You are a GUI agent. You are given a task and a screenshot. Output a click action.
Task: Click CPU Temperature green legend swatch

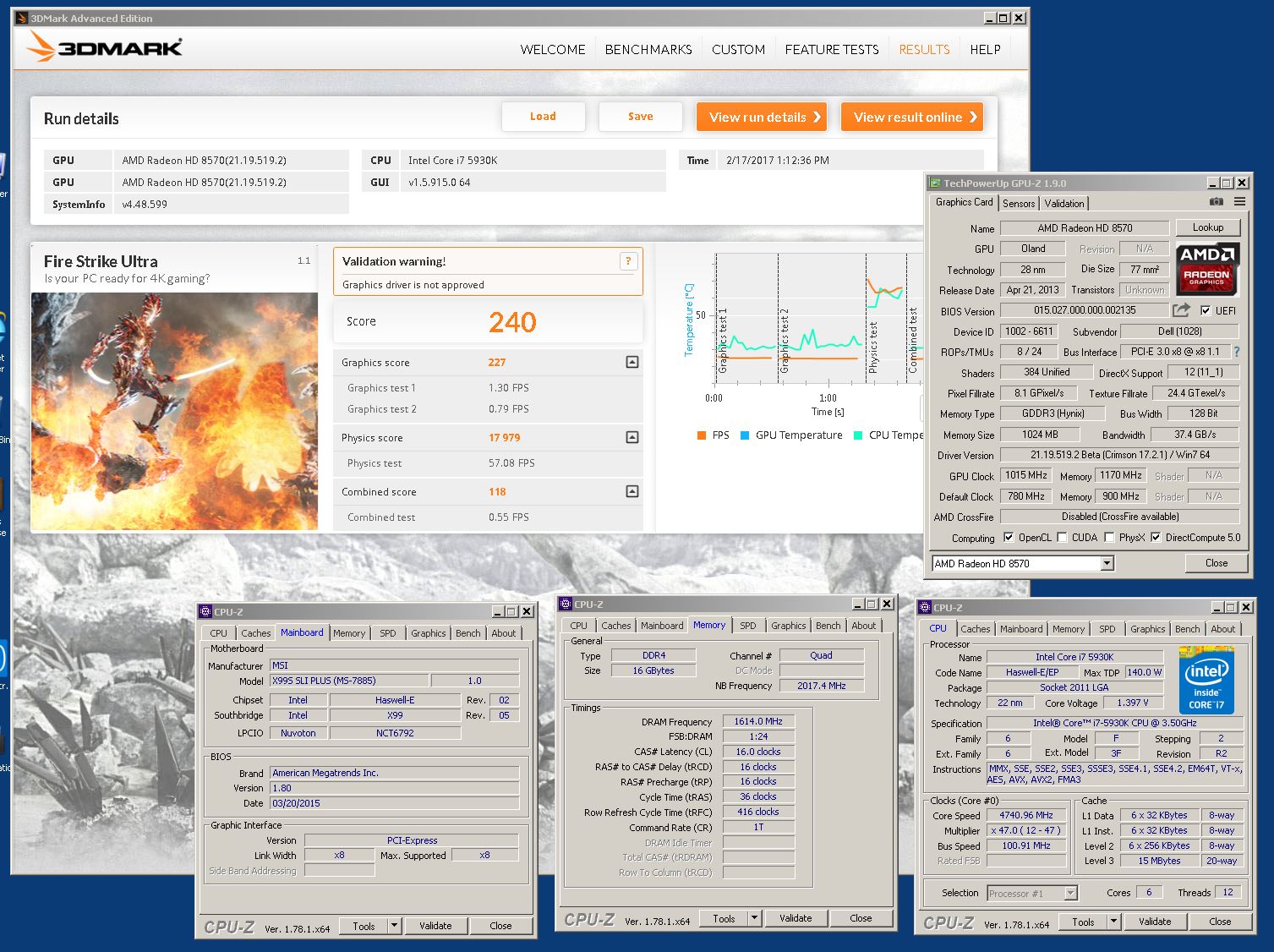pos(858,435)
